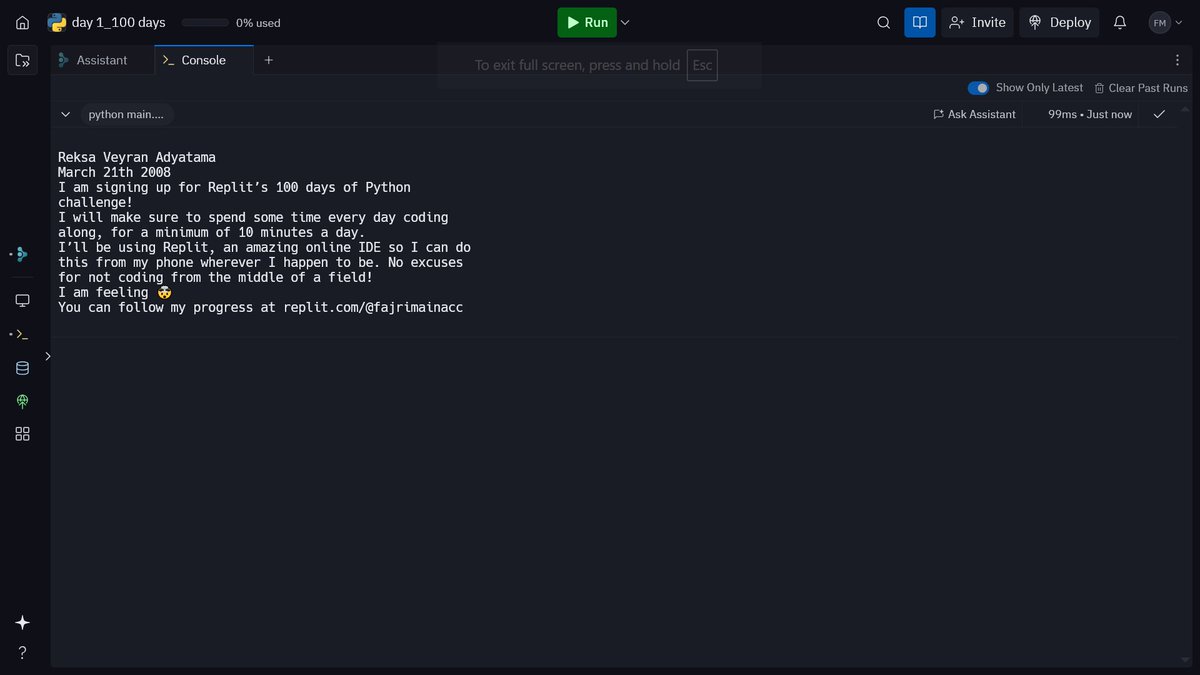Collapse the python main run entry chevron

(65, 114)
